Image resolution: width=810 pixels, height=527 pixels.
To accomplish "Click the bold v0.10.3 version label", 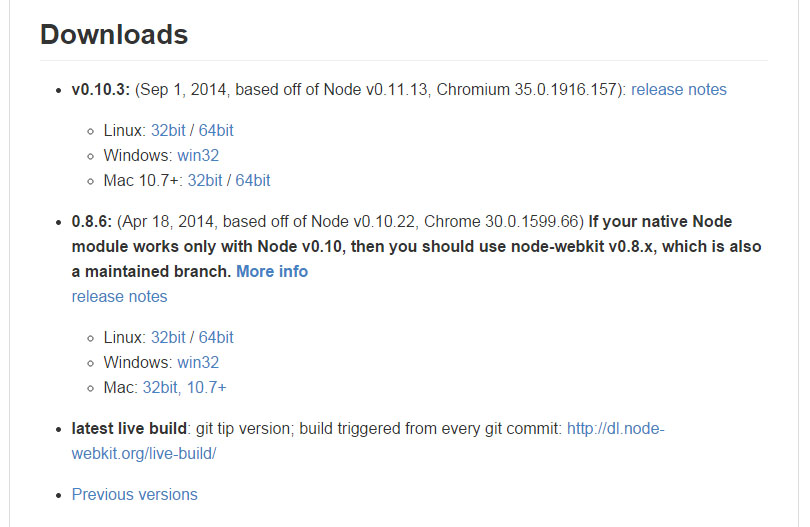I will click(99, 90).
